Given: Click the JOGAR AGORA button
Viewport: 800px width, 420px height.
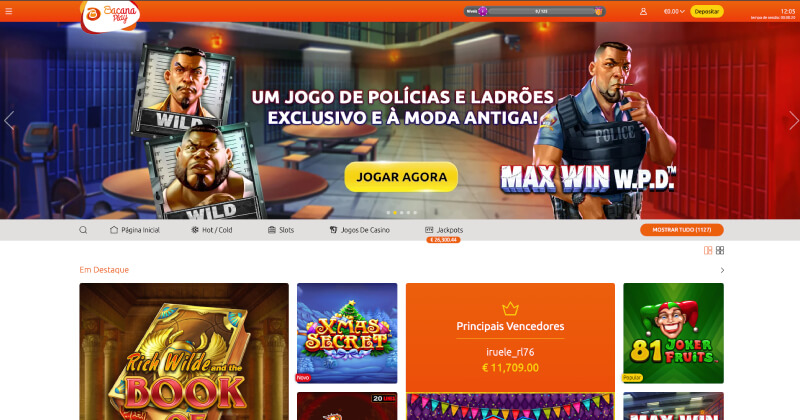Looking at the screenshot, I should click(402, 177).
